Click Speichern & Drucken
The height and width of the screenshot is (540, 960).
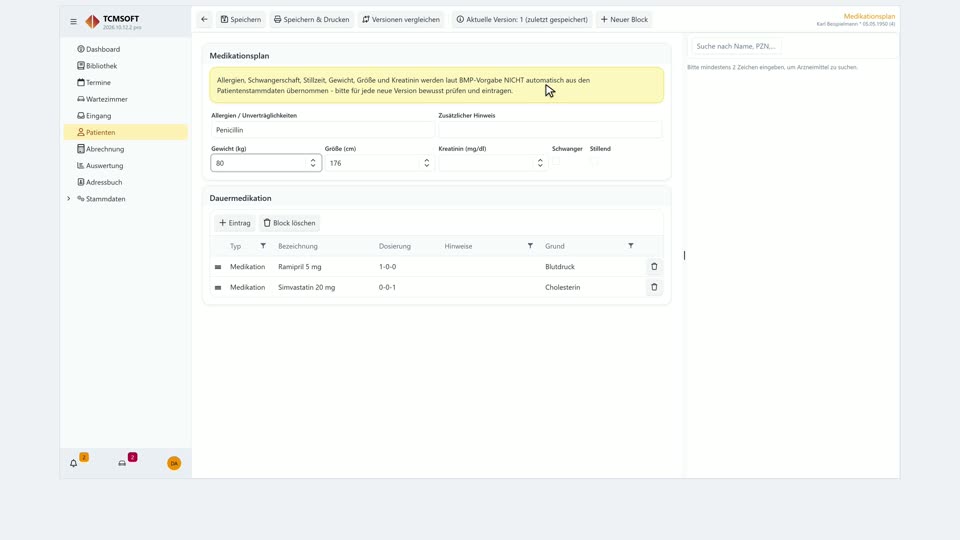tap(312, 20)
